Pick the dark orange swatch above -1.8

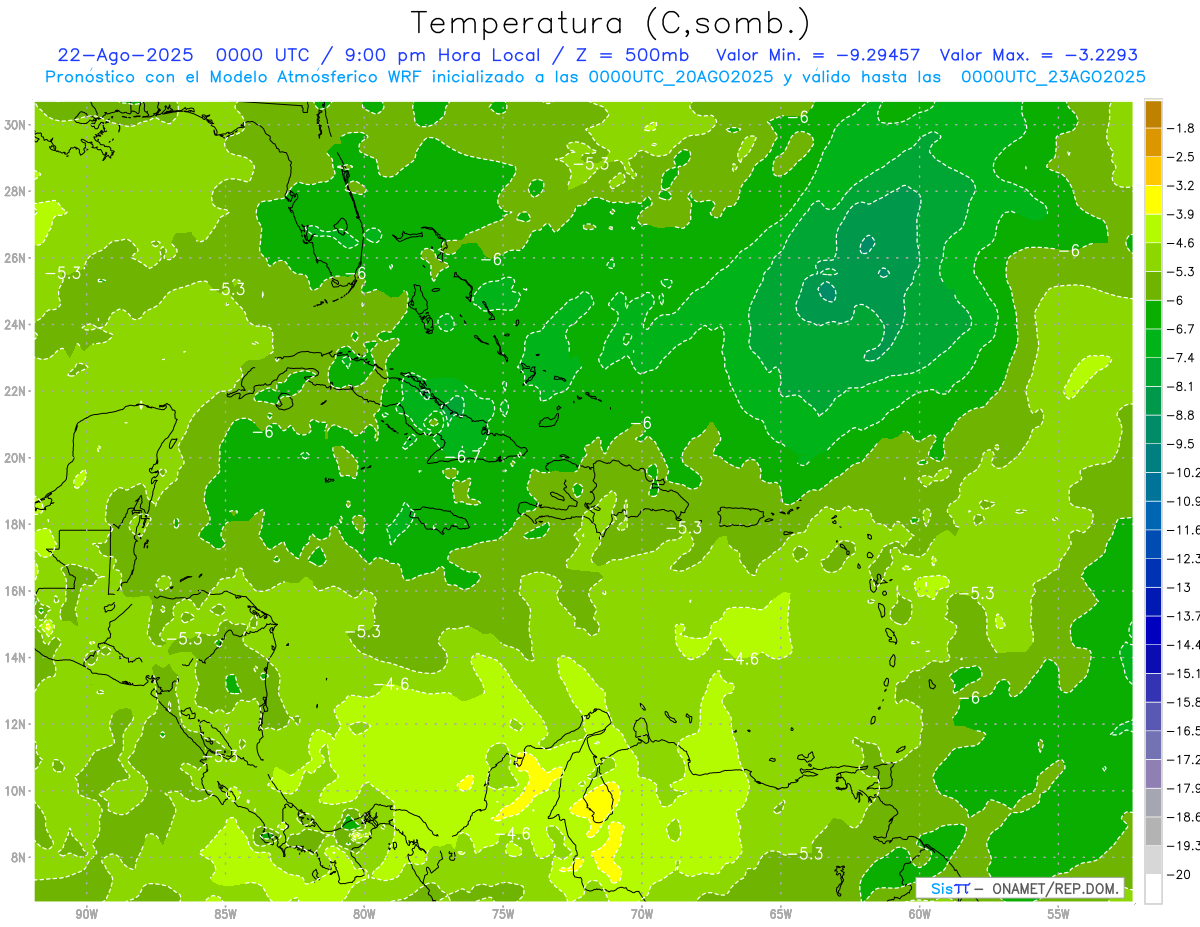(x=1153, y=114)
